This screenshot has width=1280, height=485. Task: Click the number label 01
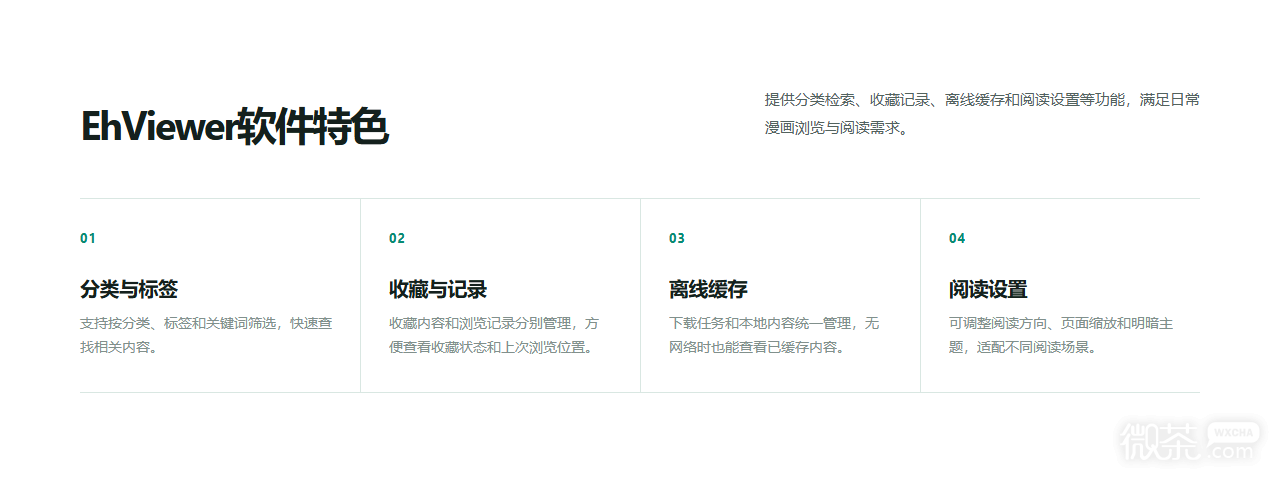click(x=88, y=238)
